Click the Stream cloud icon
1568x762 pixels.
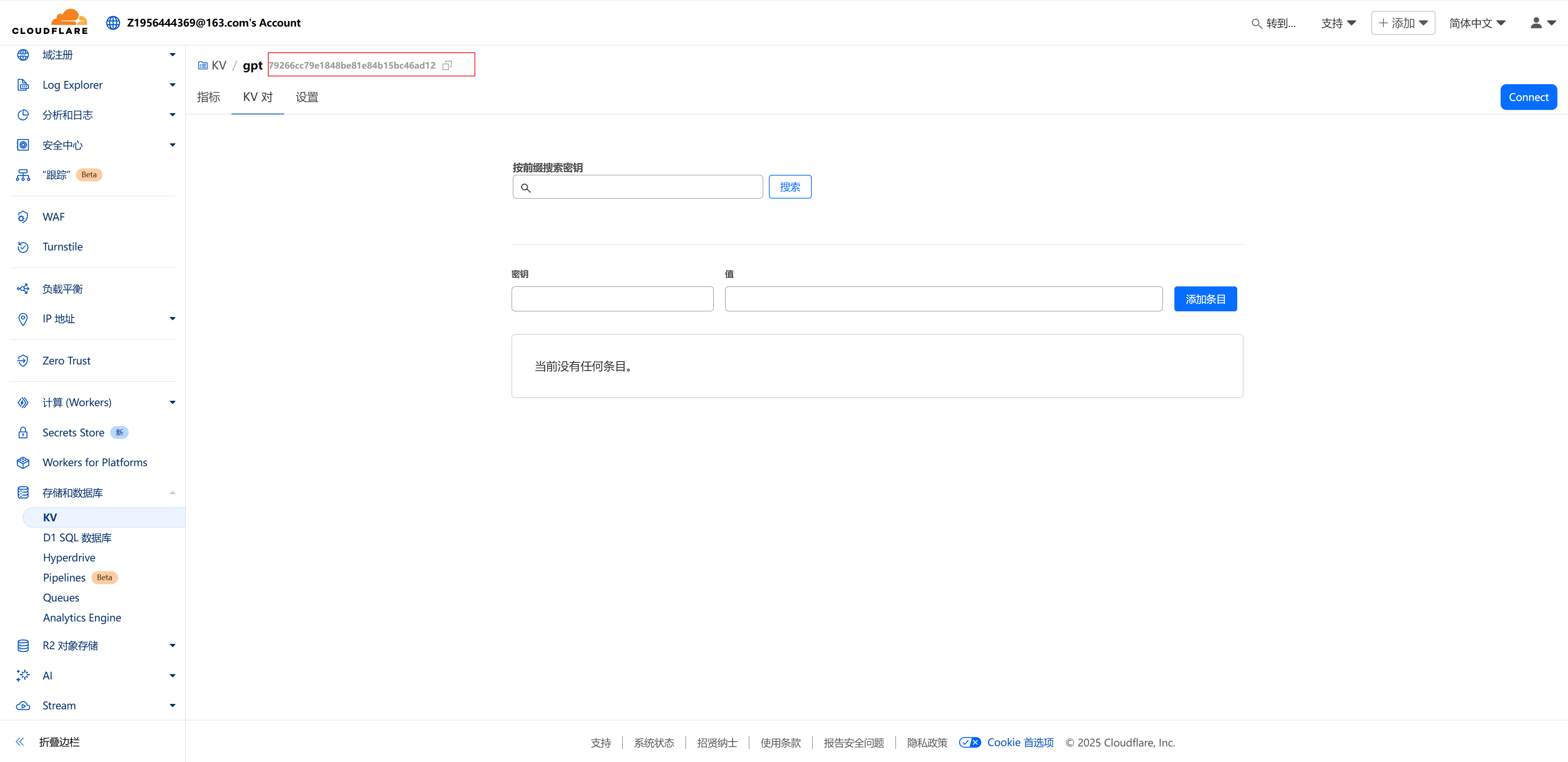[x=23, y=705]
